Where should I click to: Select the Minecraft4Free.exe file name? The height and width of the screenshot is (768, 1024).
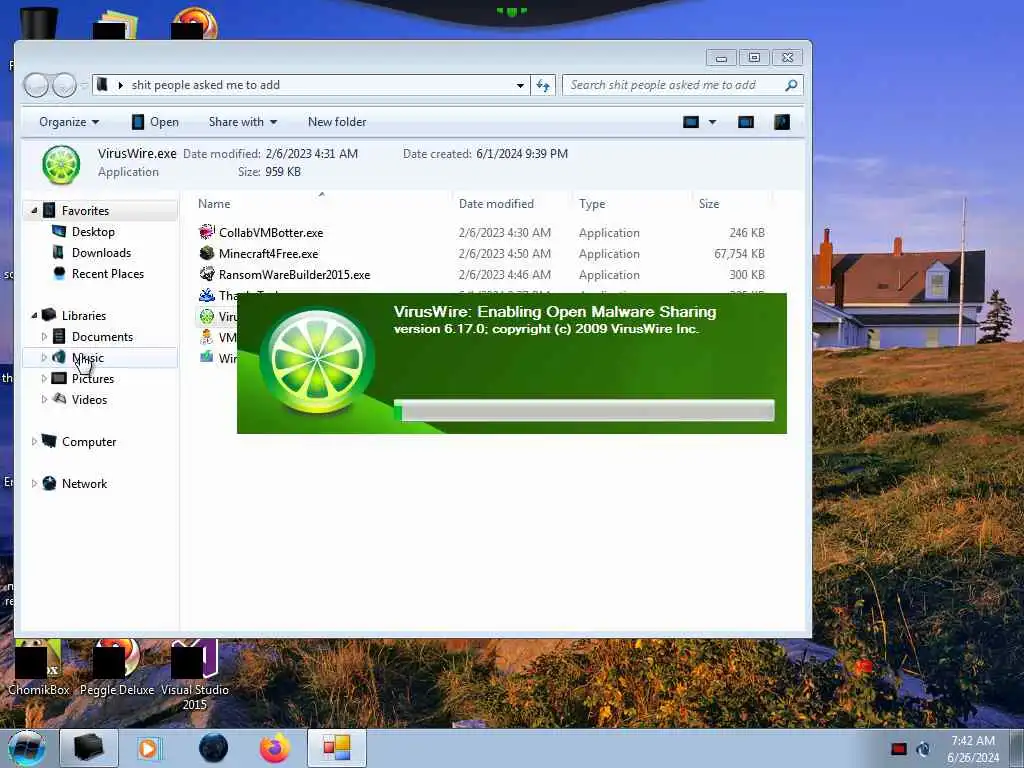[268, 253]
